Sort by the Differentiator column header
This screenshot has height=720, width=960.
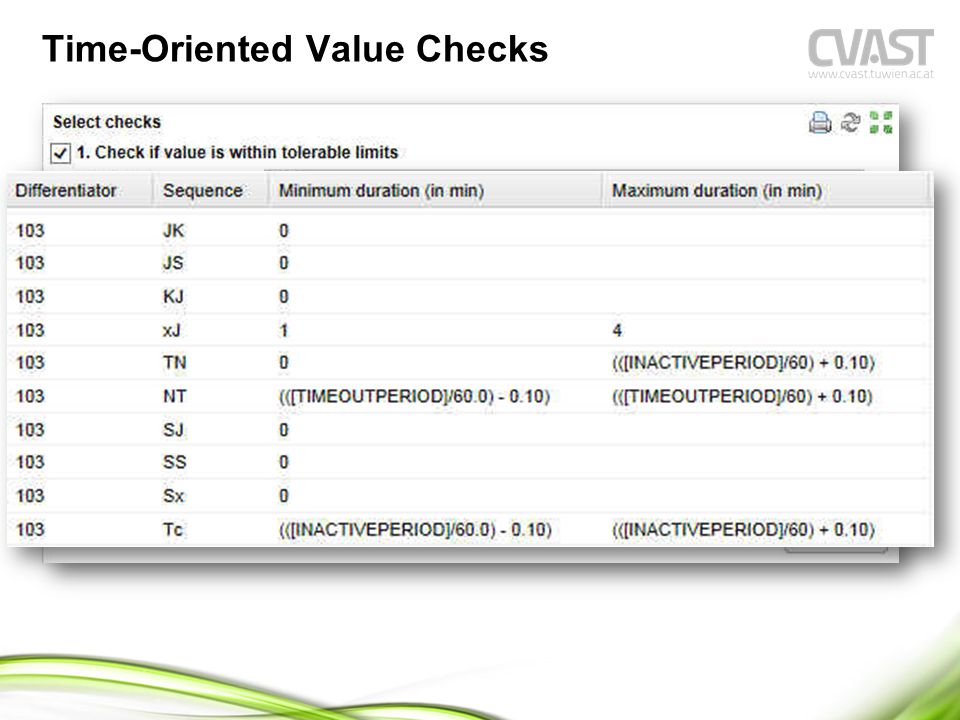coord(66,190)
